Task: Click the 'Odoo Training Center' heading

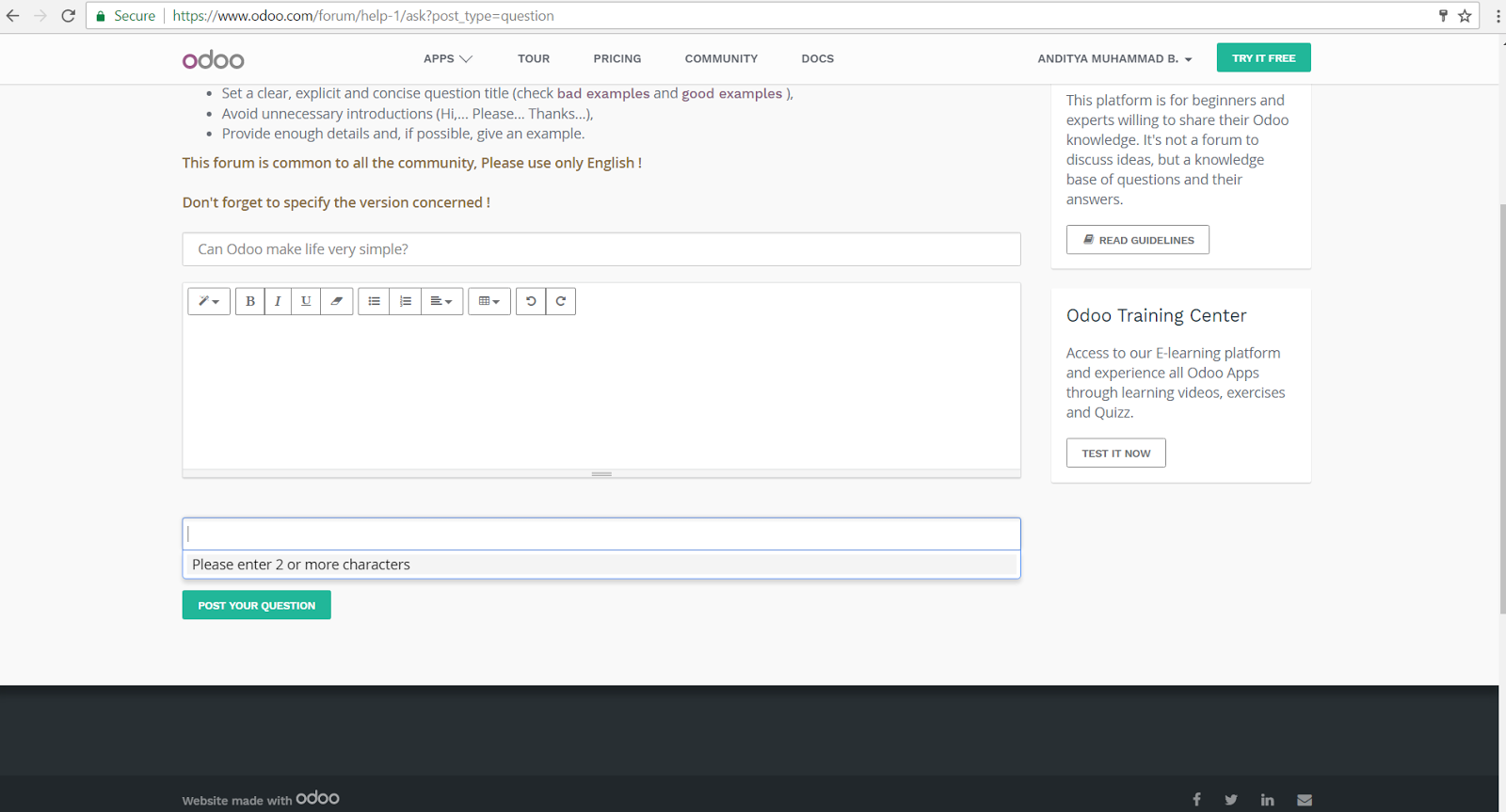Action: point(1157,315)
